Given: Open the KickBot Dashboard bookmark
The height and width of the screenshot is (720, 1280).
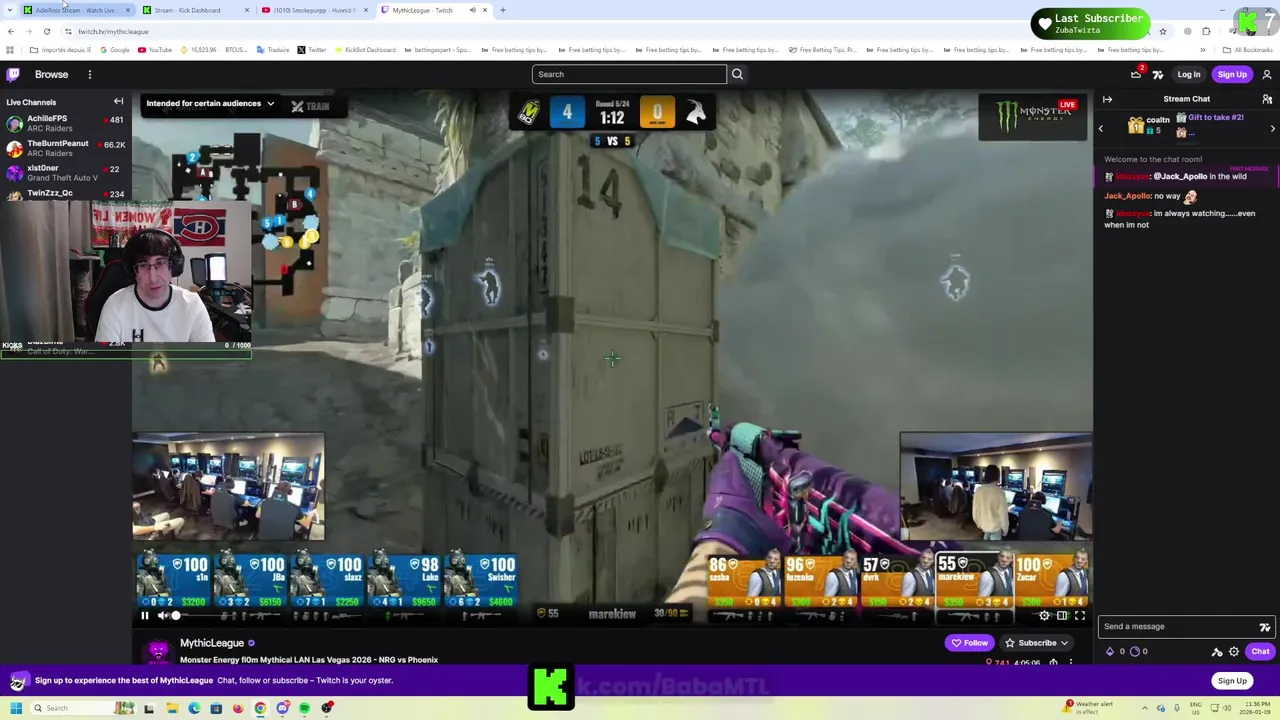Looking at the screenshot, I should pos(364,50).
